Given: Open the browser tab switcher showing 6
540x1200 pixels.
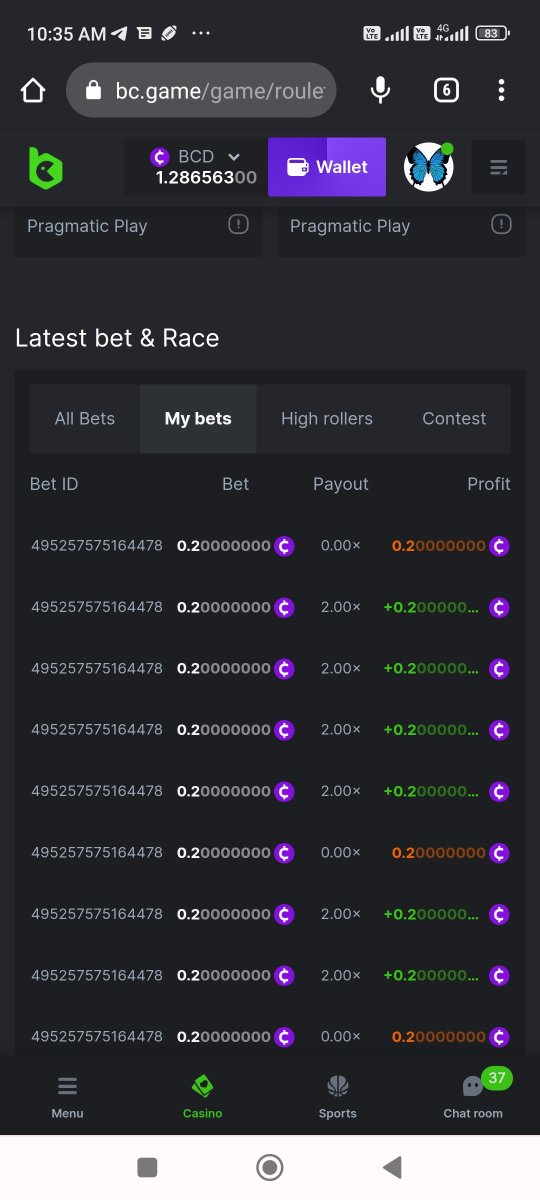Looking at the screenshot, I should (446, 90).
